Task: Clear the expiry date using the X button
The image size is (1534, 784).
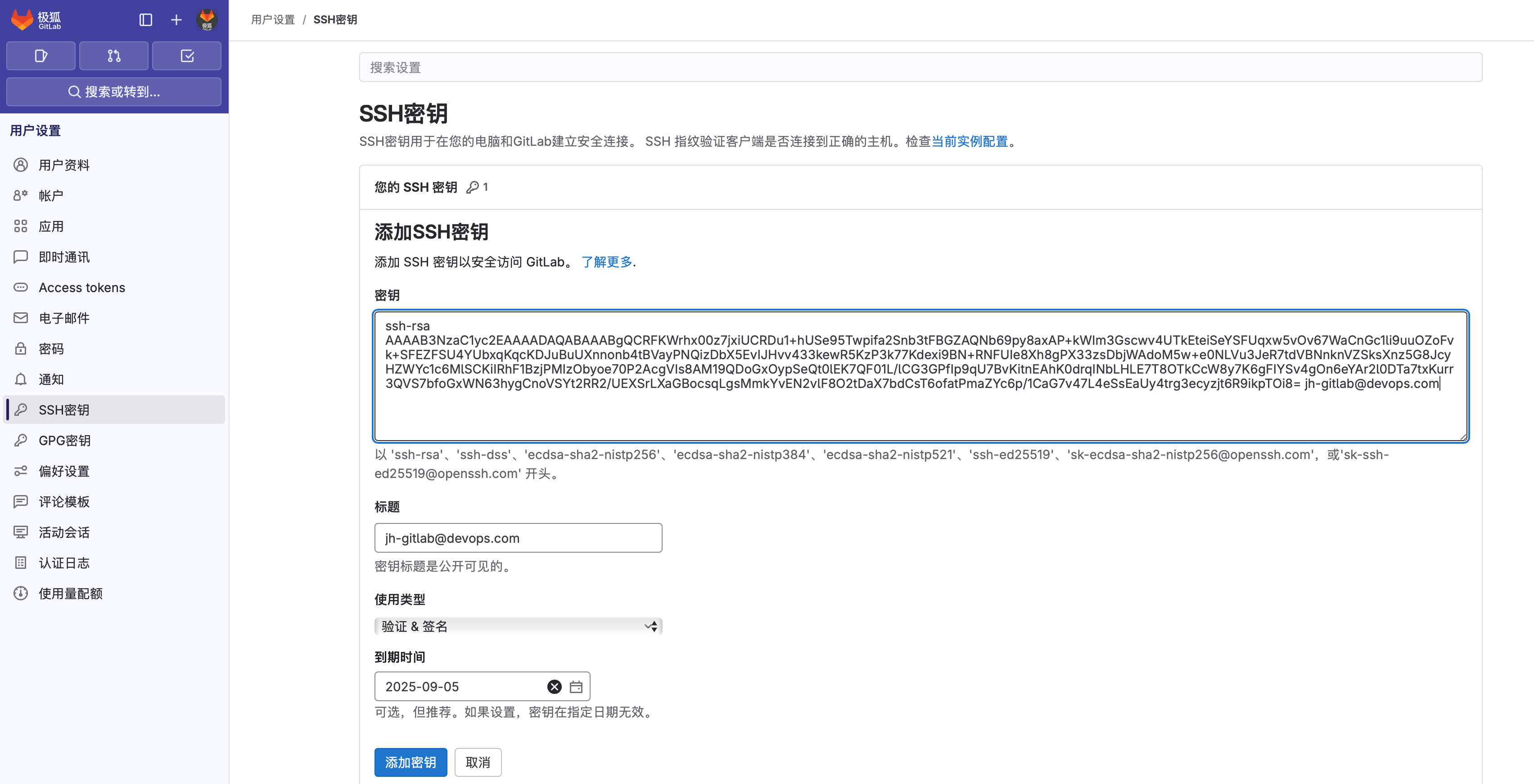Action: tap(553, 687)
